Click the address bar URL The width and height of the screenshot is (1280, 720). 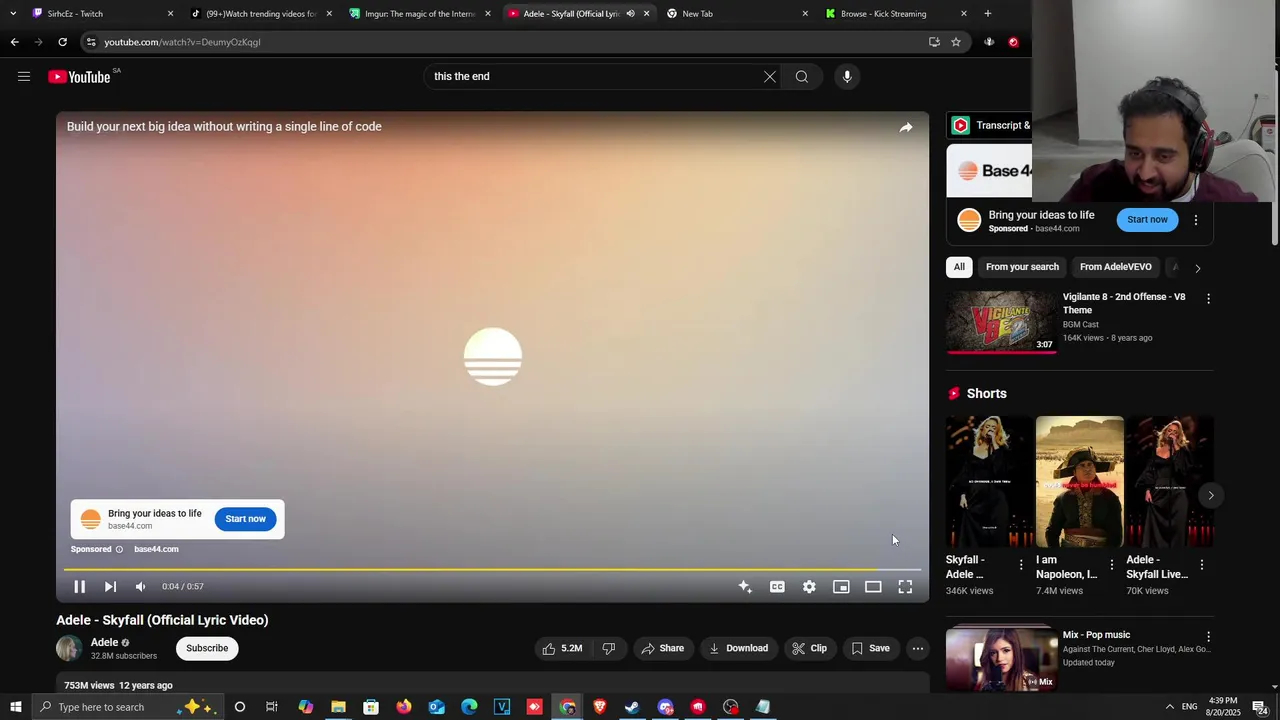click(182, 42)
